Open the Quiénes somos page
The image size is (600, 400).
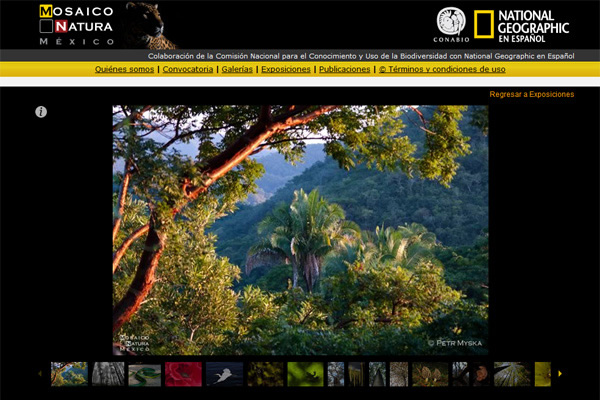[x=124, y=69]
